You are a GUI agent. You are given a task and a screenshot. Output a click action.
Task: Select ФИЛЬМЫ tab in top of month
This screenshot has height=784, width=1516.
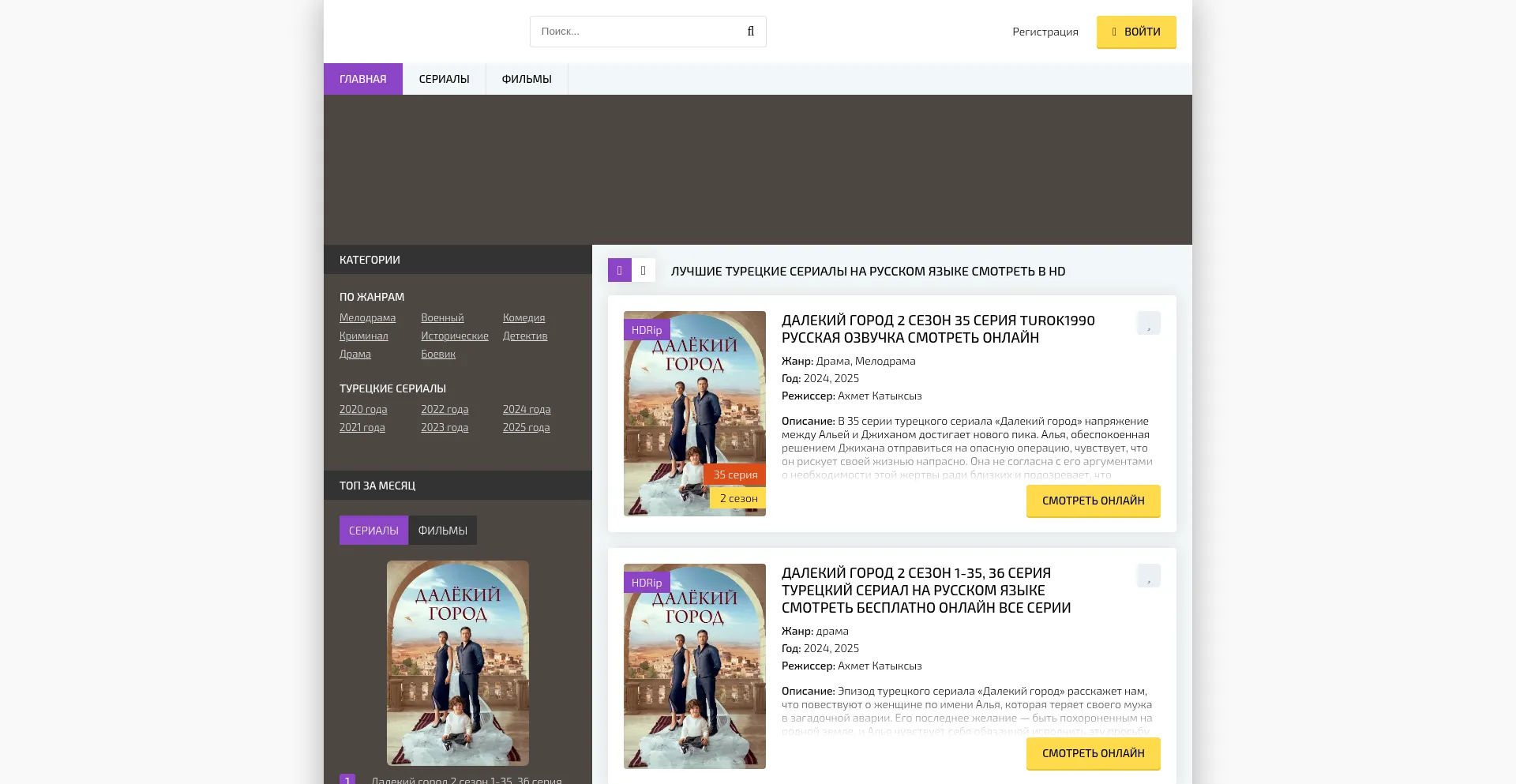pos(442,531)
